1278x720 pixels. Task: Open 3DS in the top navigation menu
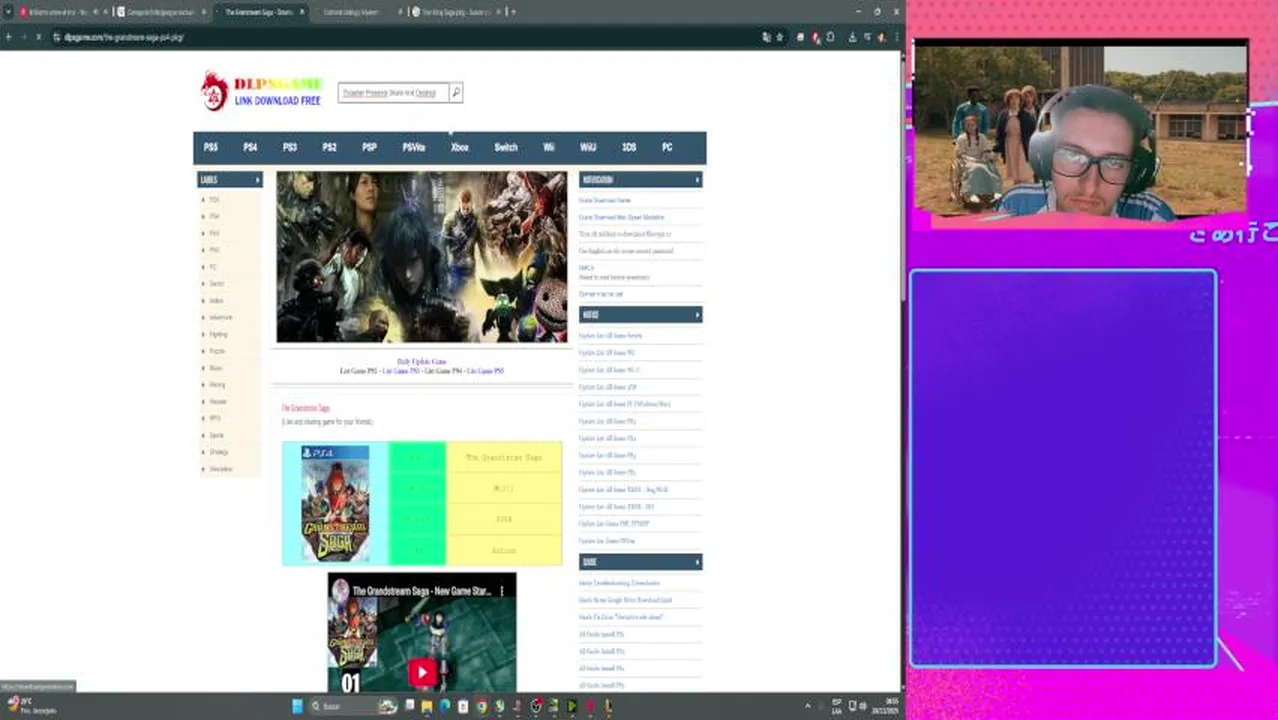click(x=629, y=147)
